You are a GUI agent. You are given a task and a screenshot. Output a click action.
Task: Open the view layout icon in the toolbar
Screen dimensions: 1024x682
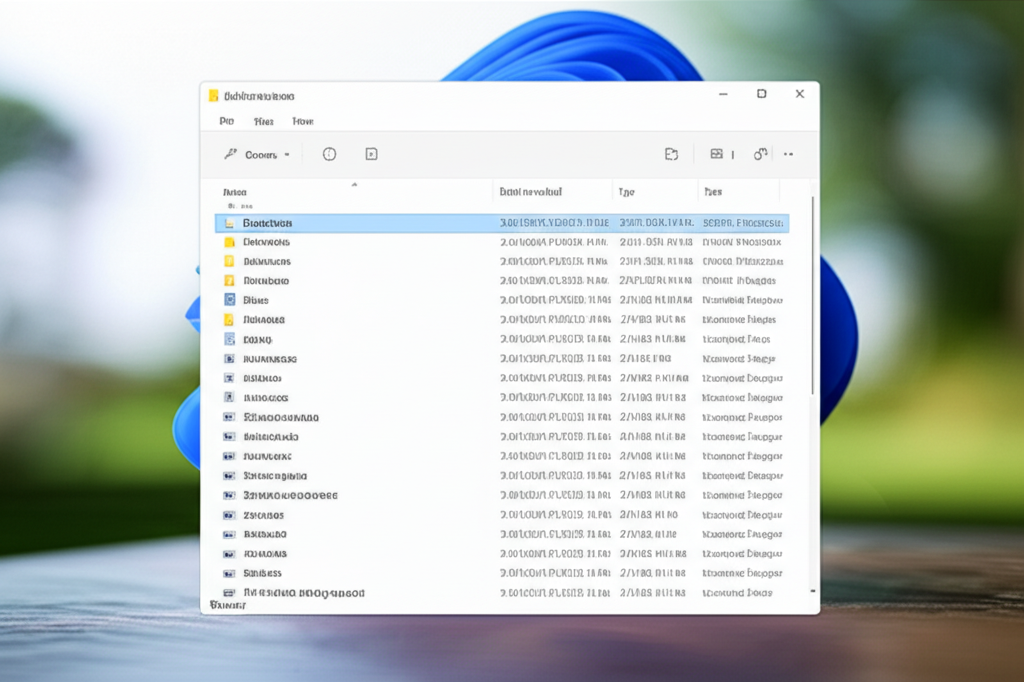(716, 154)
